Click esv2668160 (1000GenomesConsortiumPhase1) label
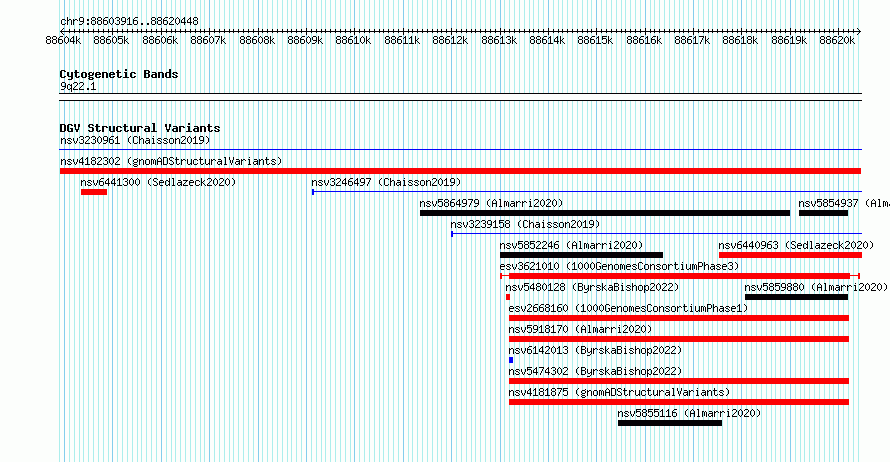Screen dimensions: 890x462 [628, 308]
